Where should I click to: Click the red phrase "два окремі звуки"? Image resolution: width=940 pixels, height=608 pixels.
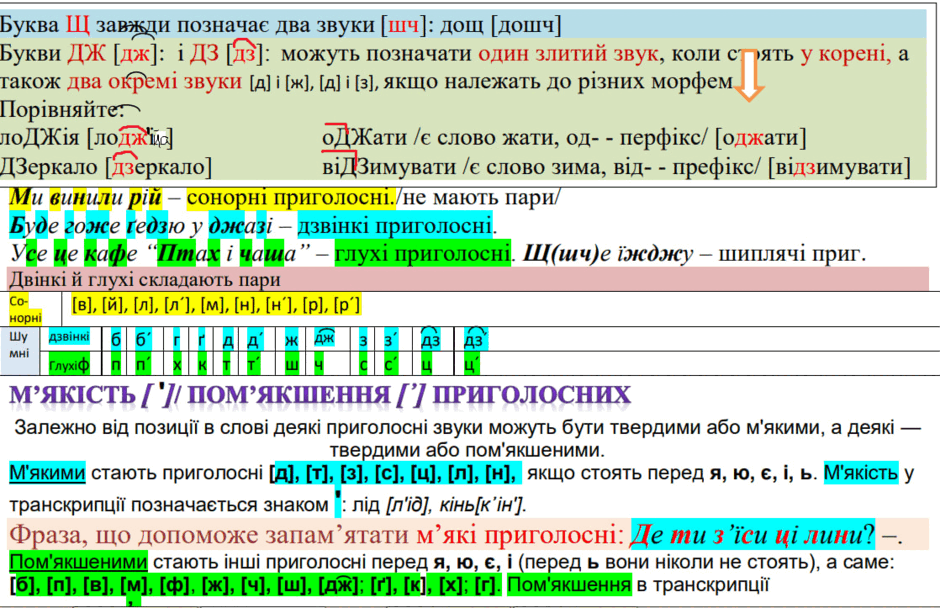(x=154, y=81)
